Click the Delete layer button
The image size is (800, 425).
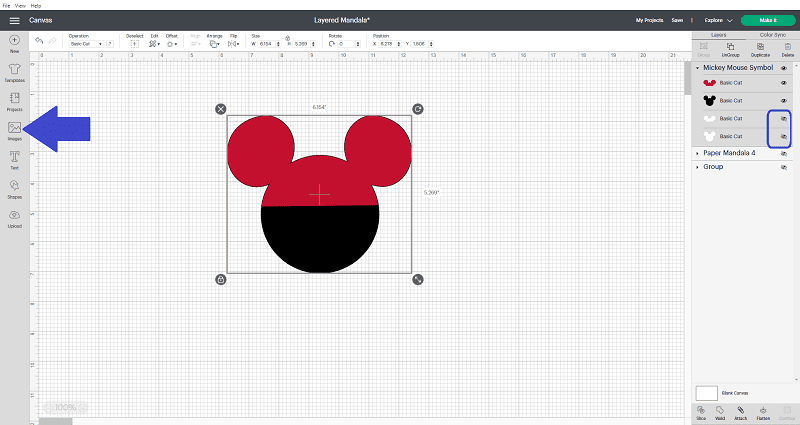click(x=787, y=49)
